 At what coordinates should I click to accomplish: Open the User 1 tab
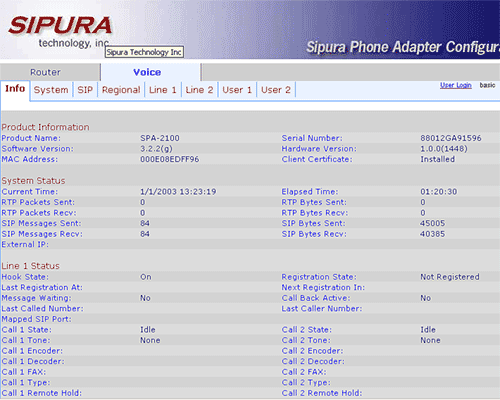tap(237, 90)
